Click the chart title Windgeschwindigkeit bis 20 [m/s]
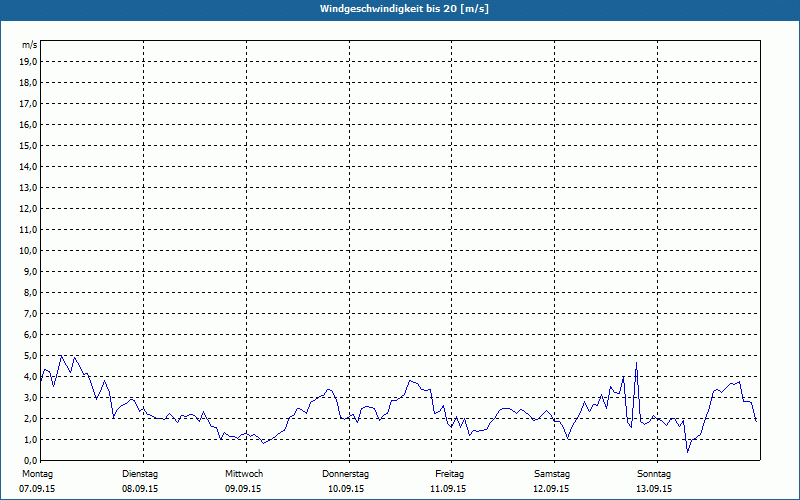The height and width of the screenshot is (500, 800). pos(404,9)
